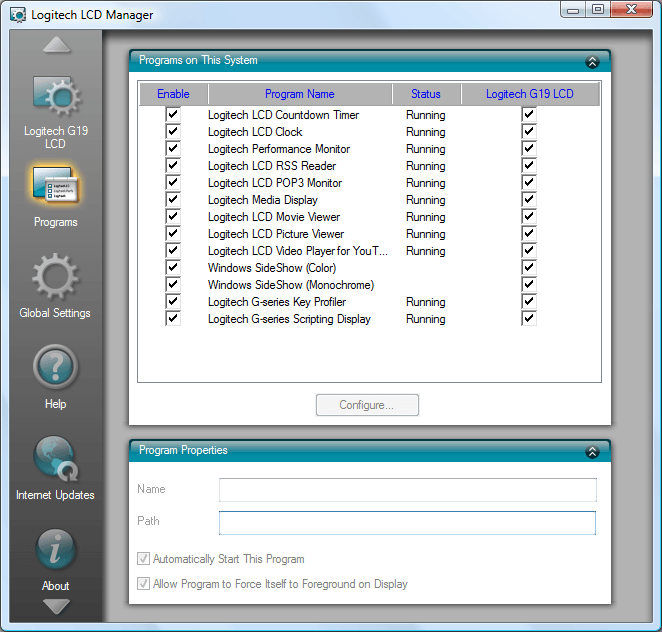Image resolution: width=662 pixels, height=632 pixels.
Task: Open the Logitech G19 LCD sidebar icon
Action: coord(56,96)
